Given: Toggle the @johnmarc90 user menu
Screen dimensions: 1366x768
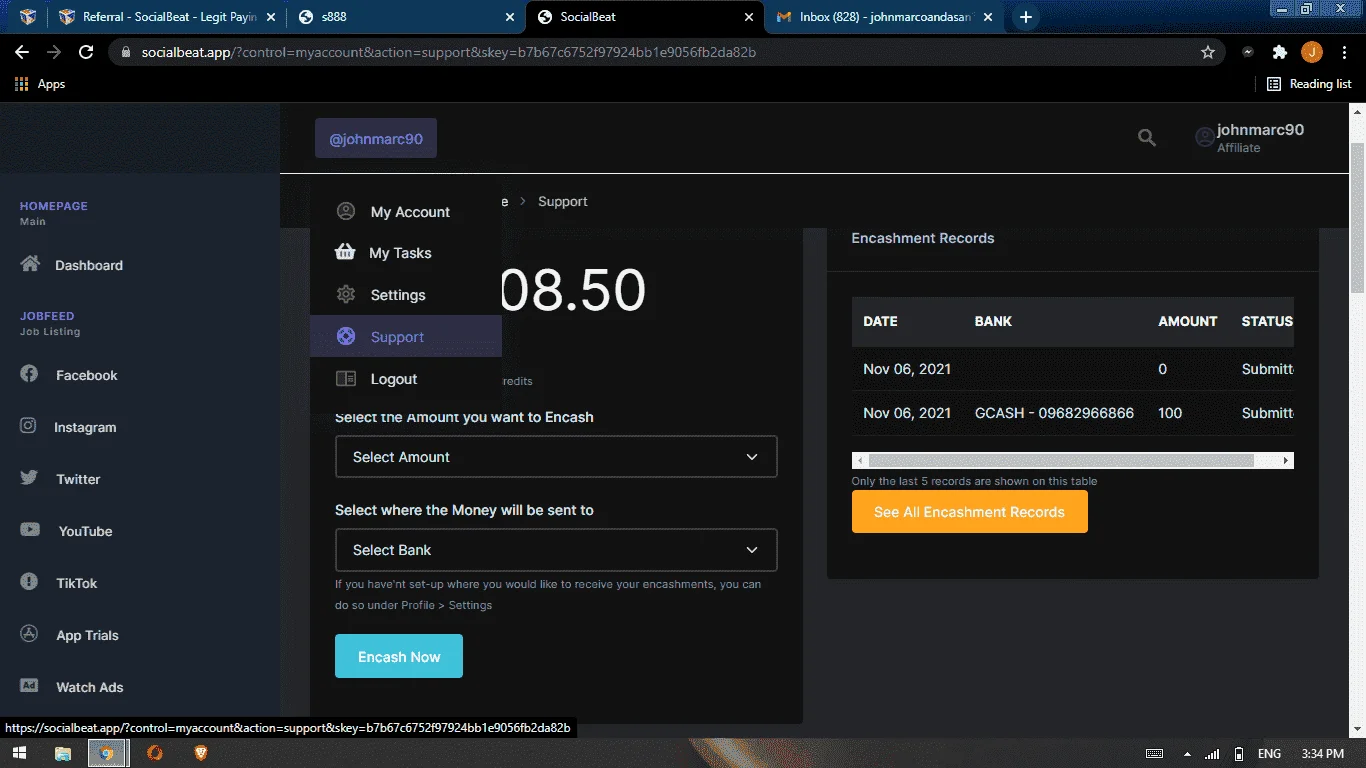Looking at the screenshot, I should coord(376,139).
